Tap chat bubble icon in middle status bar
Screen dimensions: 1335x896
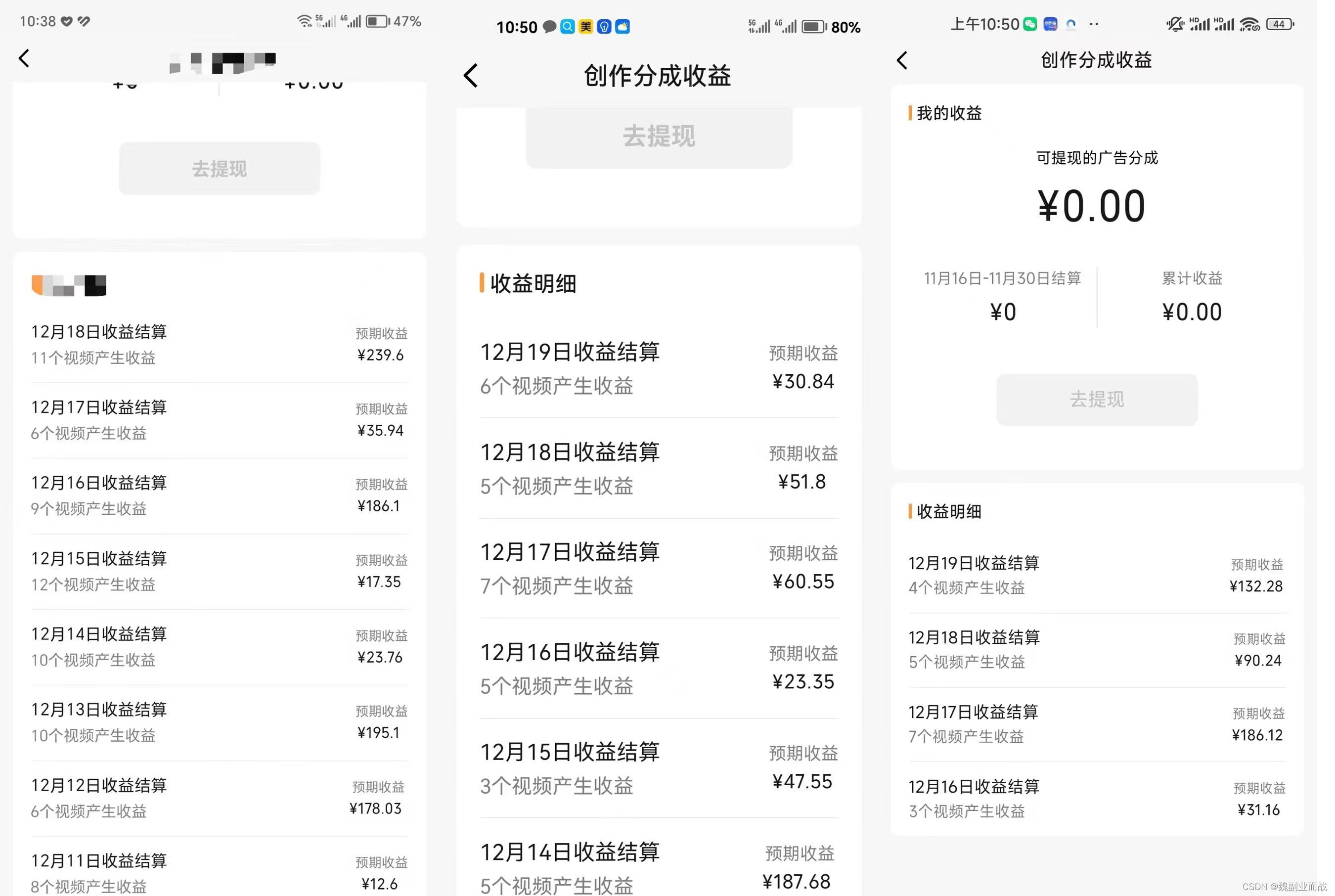click(x=549, y=27)
